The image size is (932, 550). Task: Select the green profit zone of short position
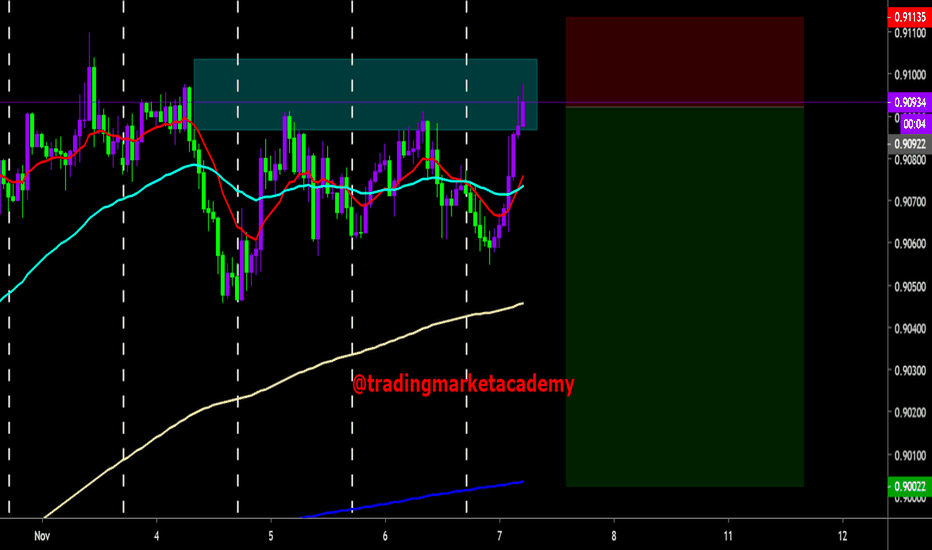point(685,297)
